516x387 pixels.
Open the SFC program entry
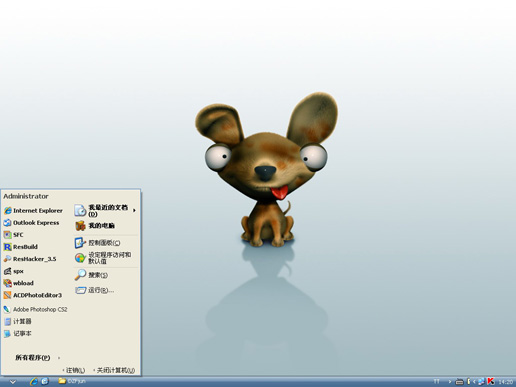coord(14,235)
